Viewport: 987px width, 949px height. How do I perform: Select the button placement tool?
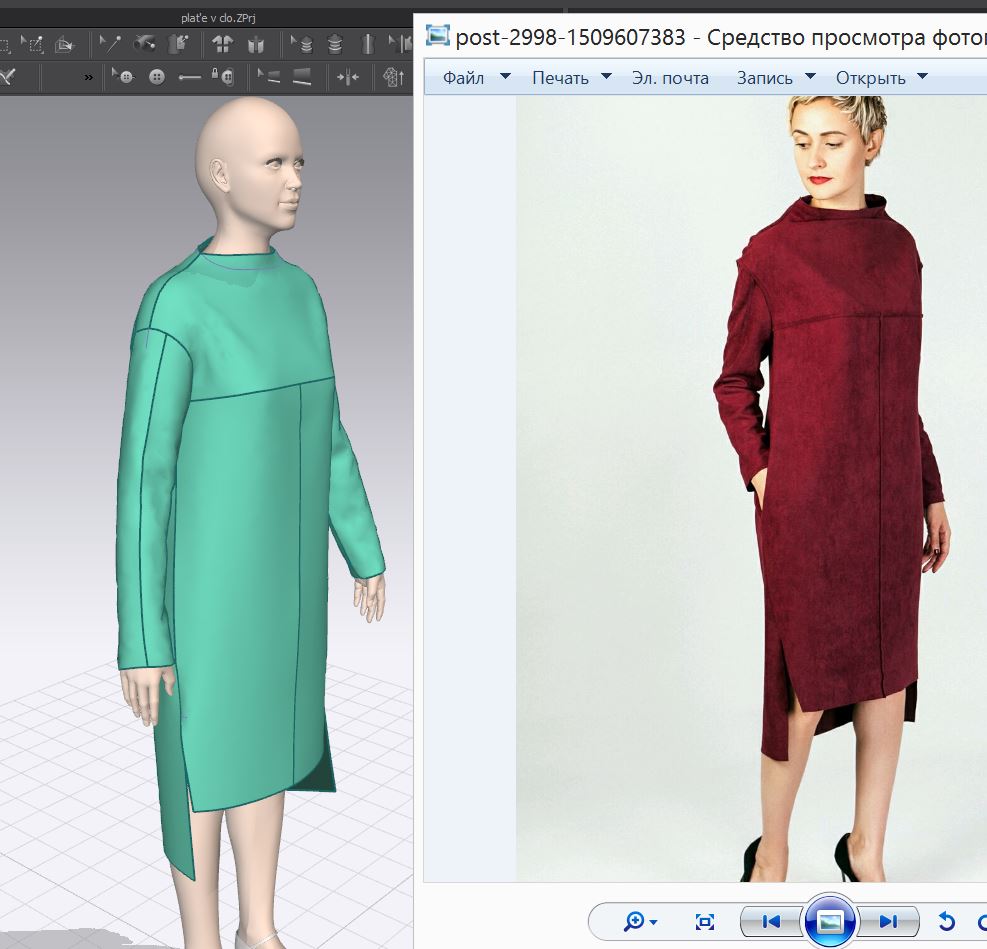(x=156, y=77)
